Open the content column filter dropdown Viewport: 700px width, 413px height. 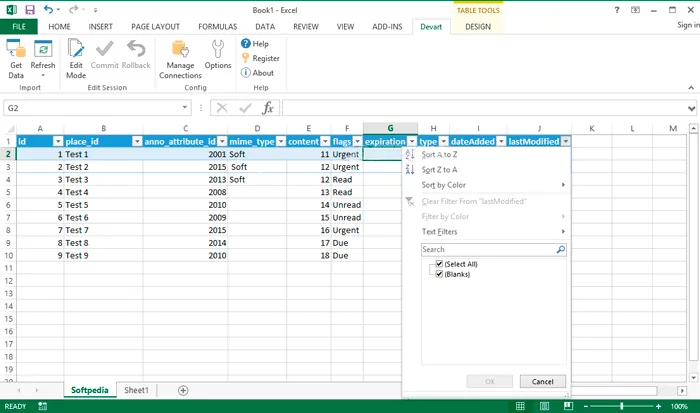click(x=325, y=142)
